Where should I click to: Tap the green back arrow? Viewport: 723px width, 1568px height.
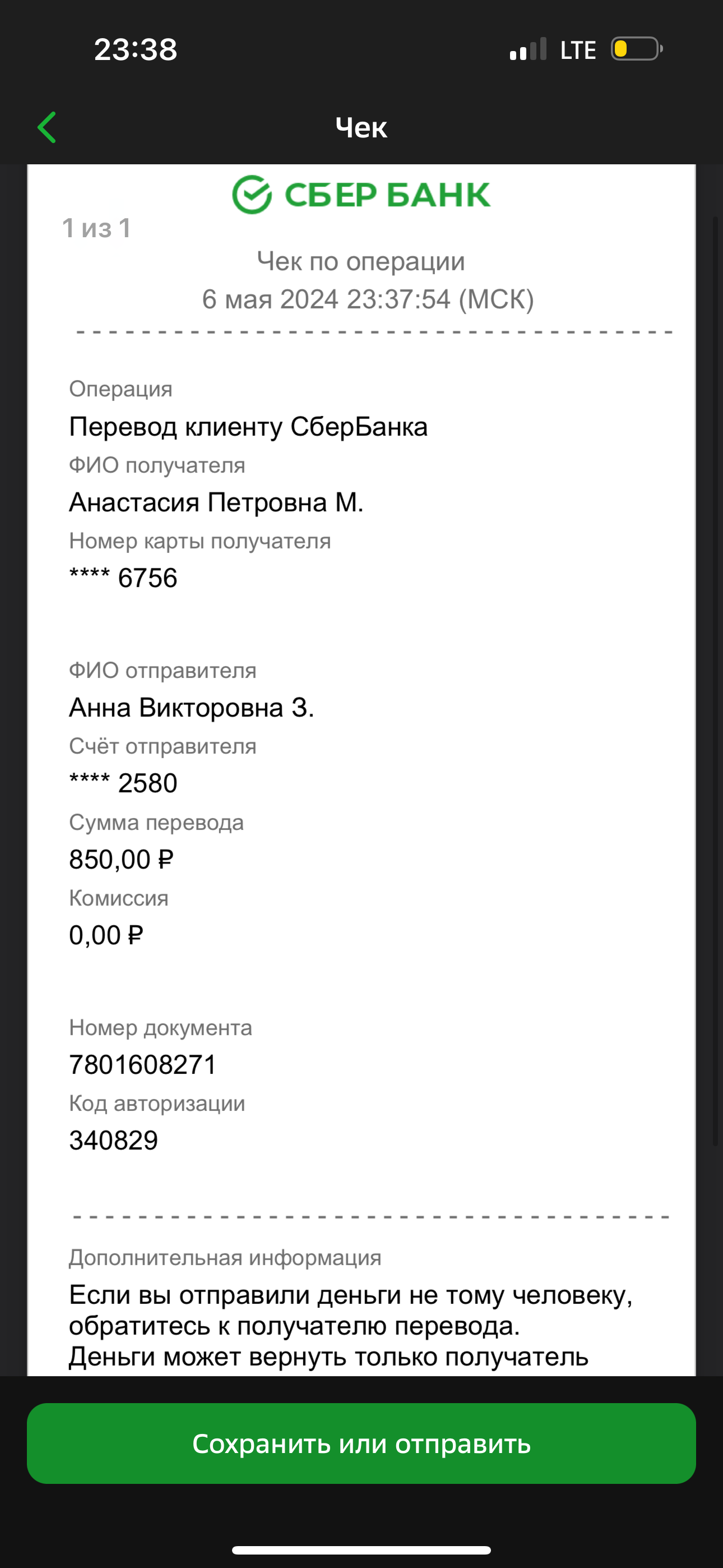pyautogui.click(x=47, y=127)
